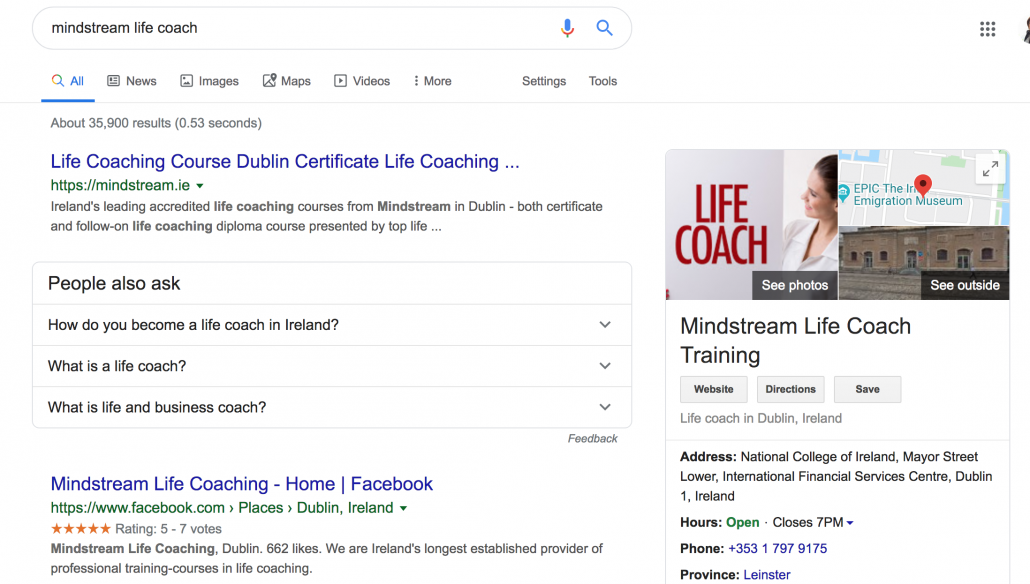This screenshot has width=1030, height=584.
Task: Switch to the Videos tab
Action: coord(362,81)
